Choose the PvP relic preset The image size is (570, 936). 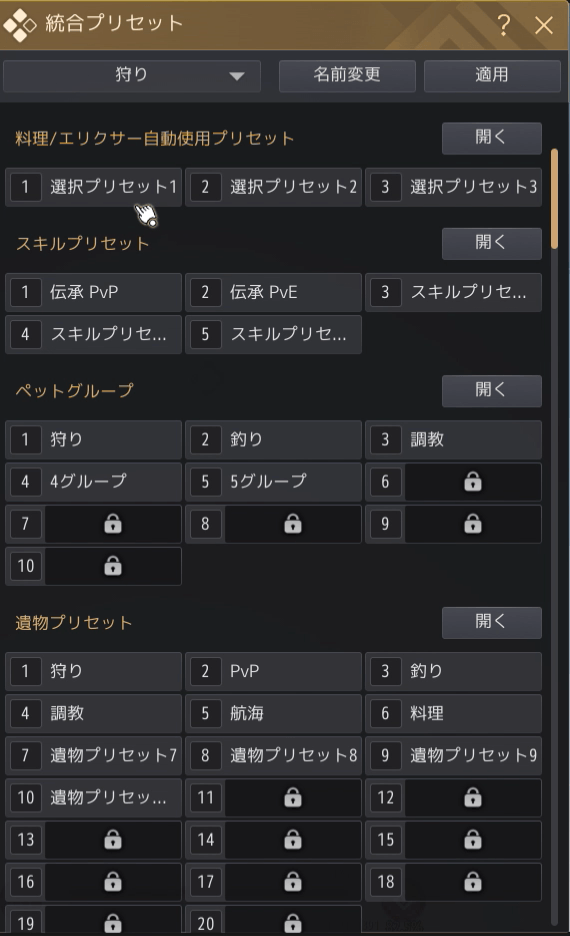[x=273, y=671]
